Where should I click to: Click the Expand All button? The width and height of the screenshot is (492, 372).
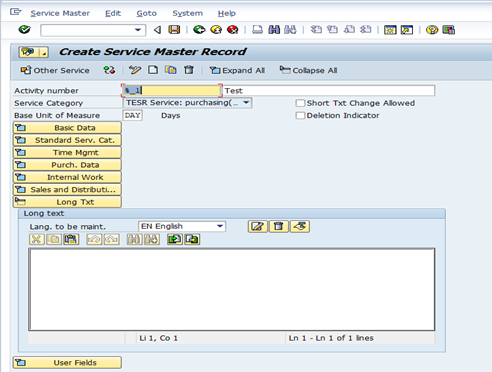coord(237,70)
